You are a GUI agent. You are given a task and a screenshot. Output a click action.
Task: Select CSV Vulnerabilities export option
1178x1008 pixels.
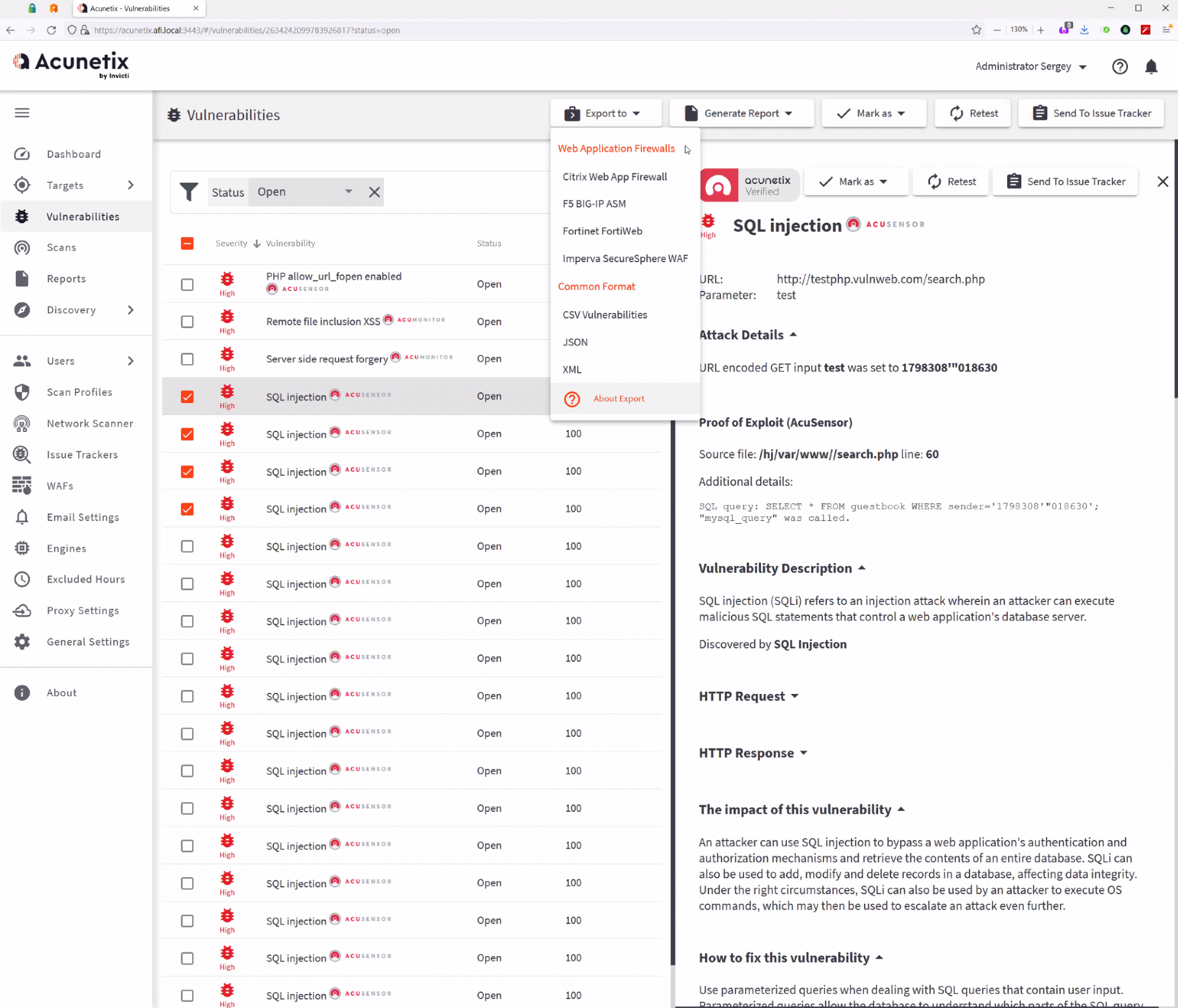604,315
